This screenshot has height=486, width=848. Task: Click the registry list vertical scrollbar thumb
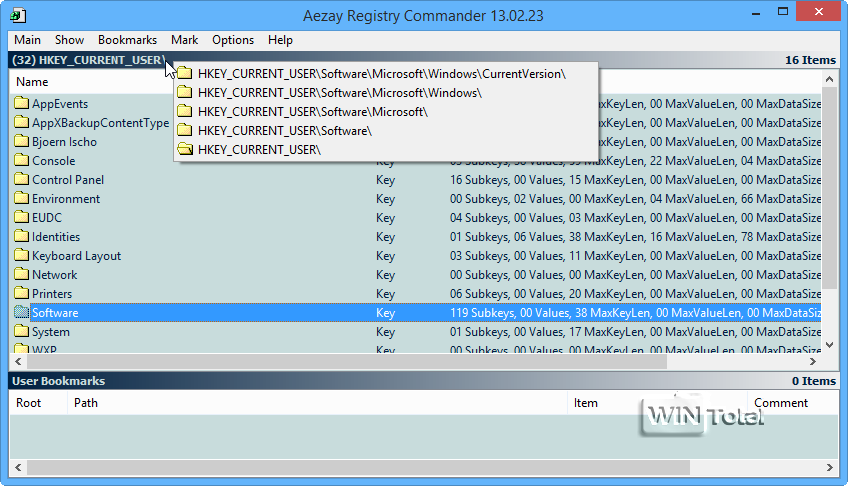pyautogui.click(x=830, y=187)
